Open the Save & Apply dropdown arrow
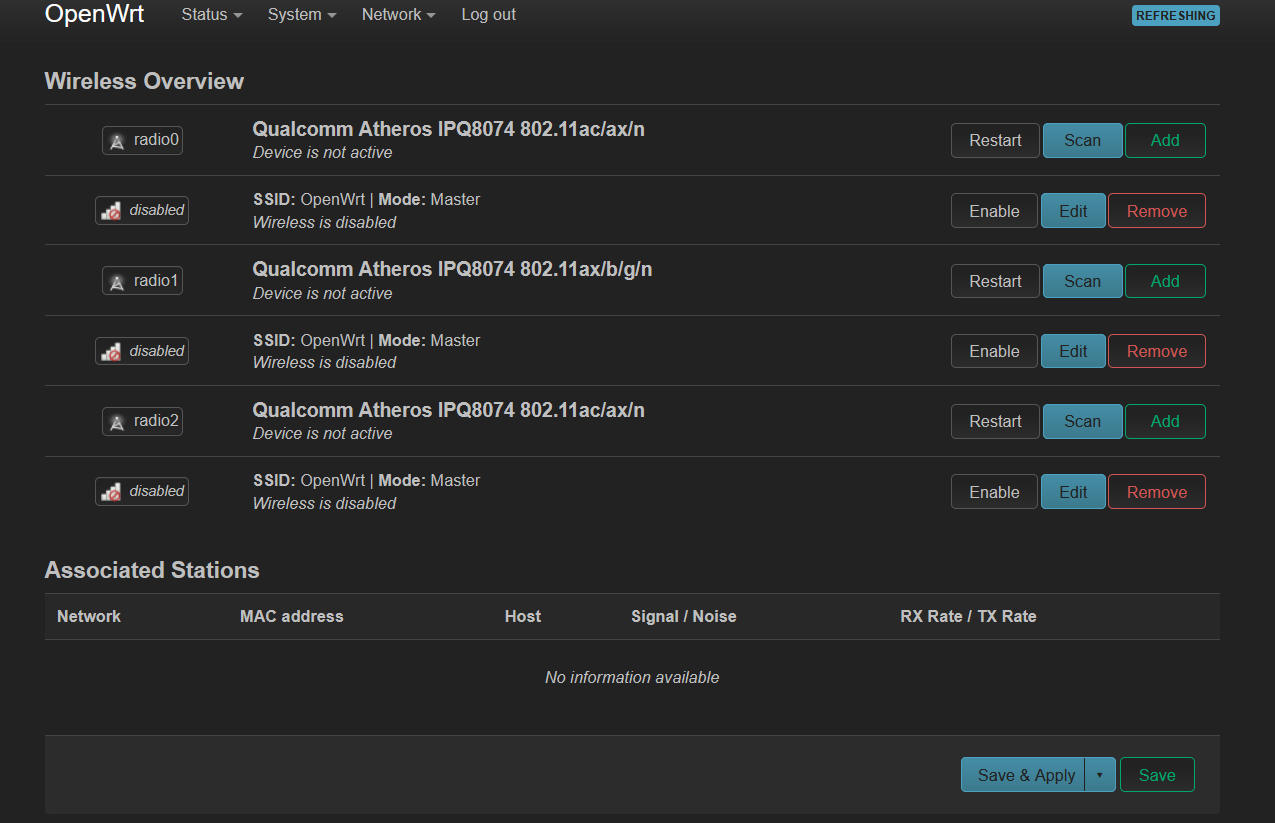The image size is (1275, 823). (x=1099, y=775)
